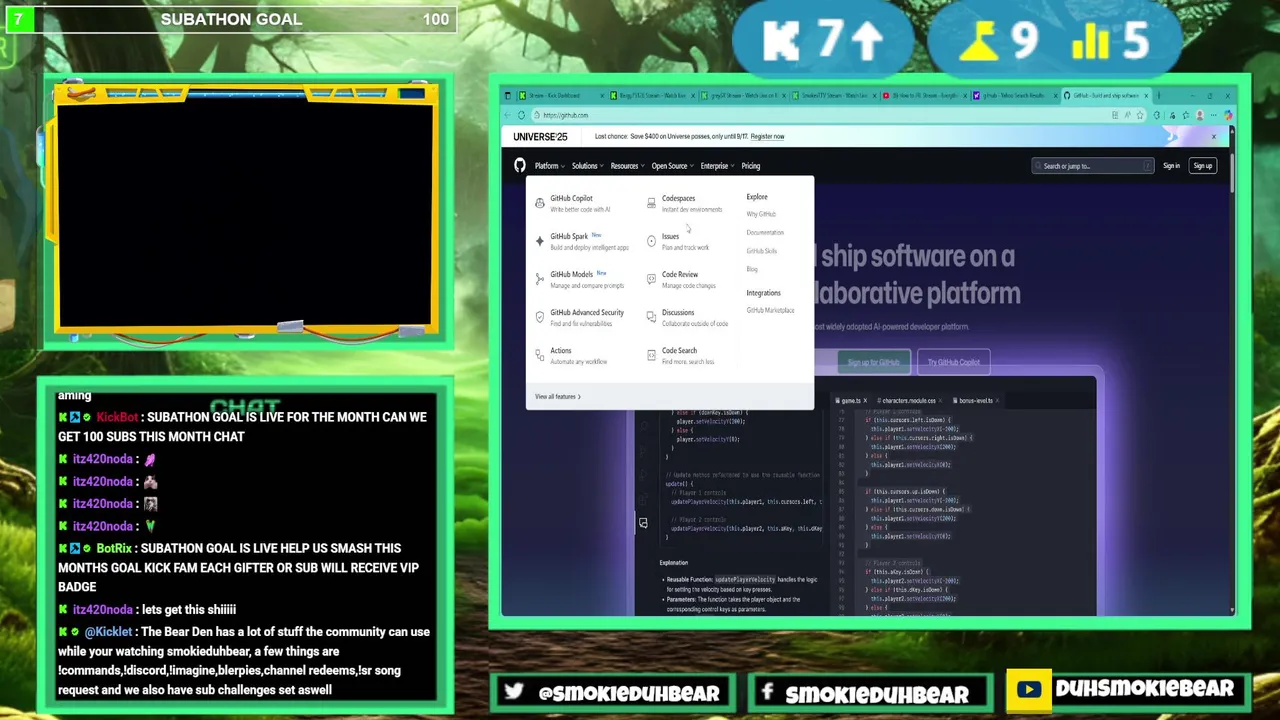Screen dimensions: 1280x720
Task: Close the Stream - Kick Dashboard browser tab
Action: (602, 96)
